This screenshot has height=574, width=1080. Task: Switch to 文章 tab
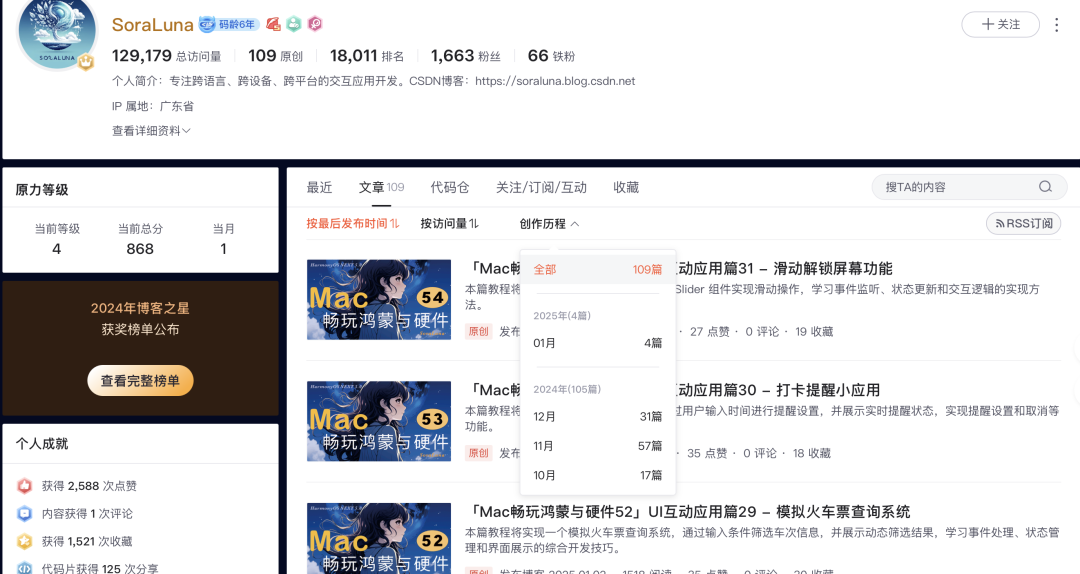tap(381, 187)
